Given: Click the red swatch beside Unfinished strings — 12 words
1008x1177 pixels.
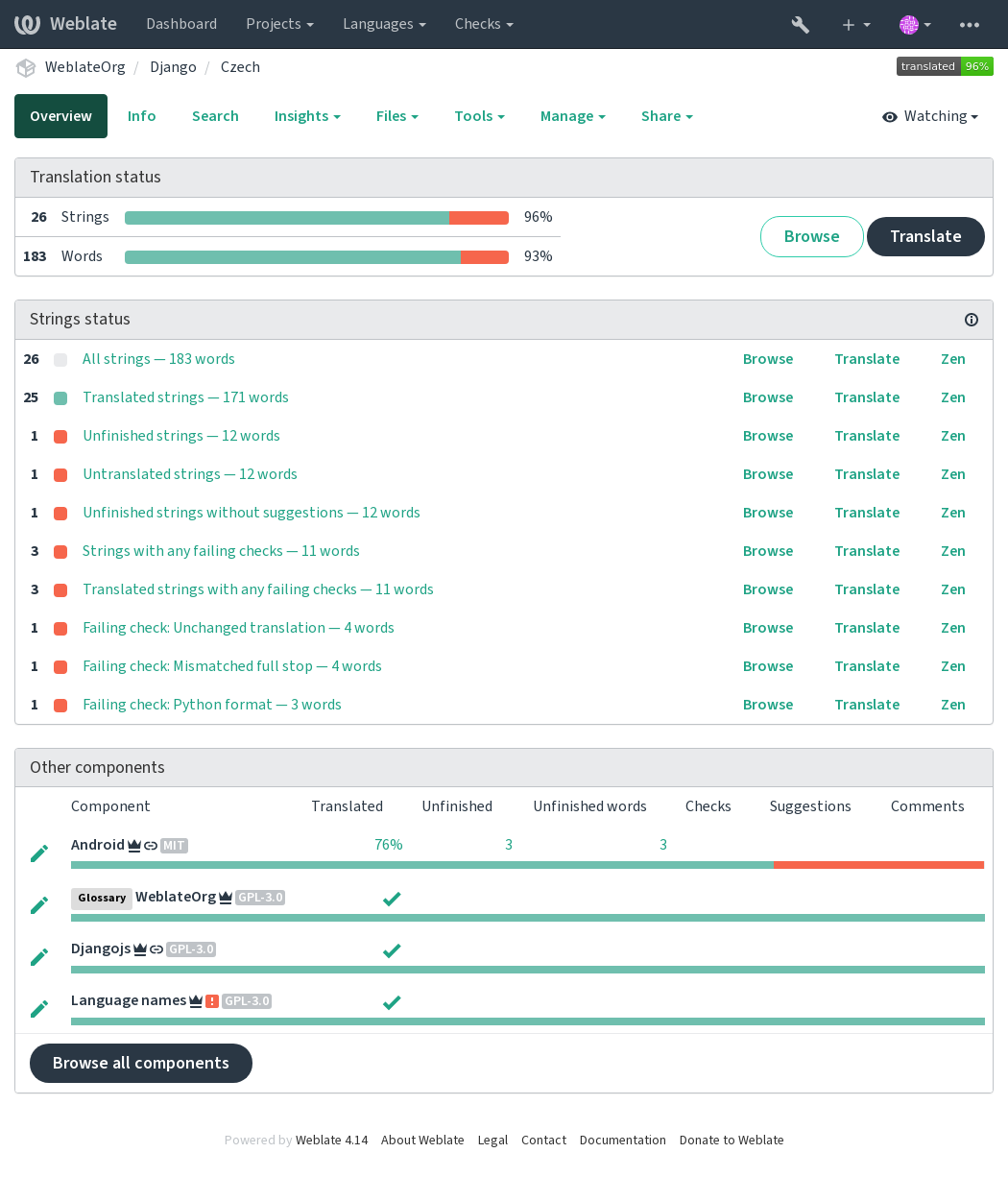Looking at the screenshot, I should coord(60,436).
